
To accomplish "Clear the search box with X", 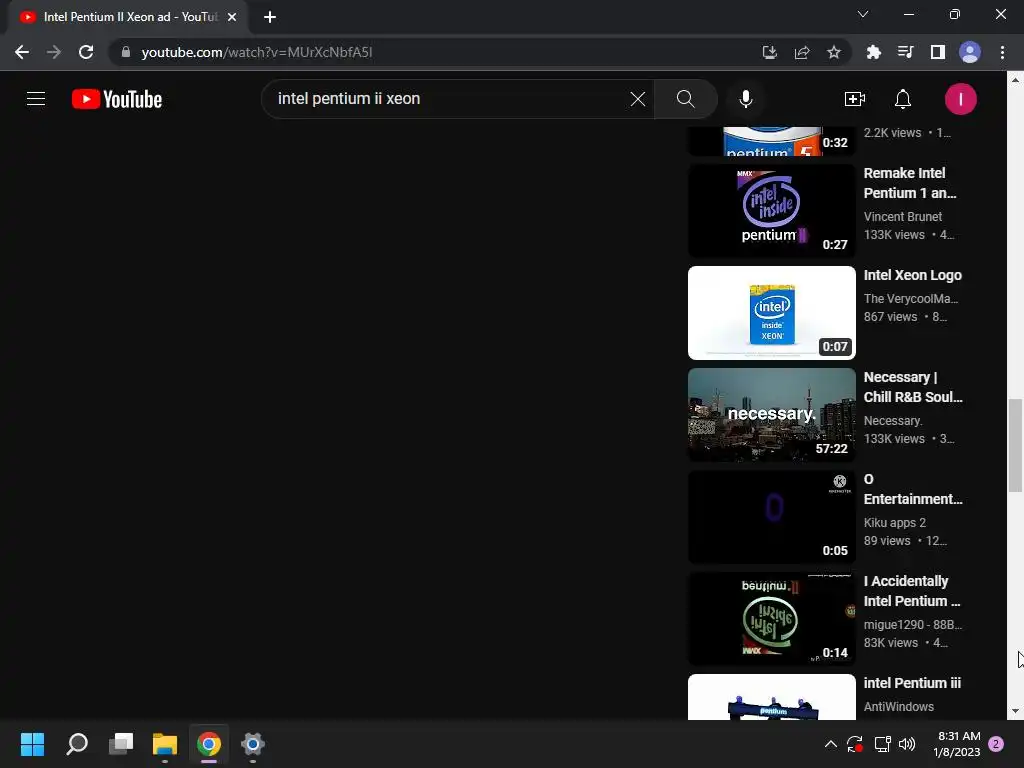I will coord(637,99).
